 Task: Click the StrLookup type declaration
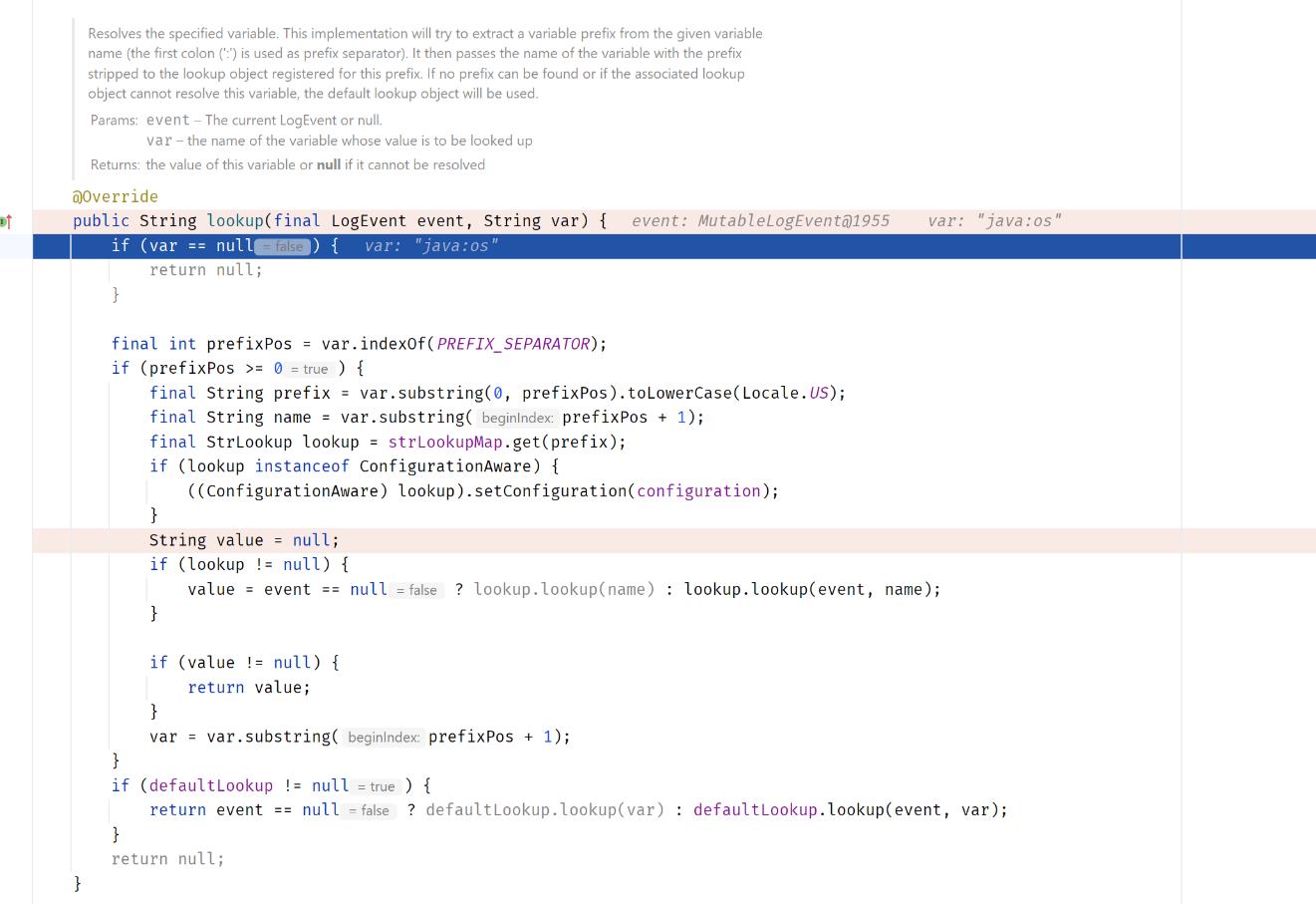click(249, 442)
